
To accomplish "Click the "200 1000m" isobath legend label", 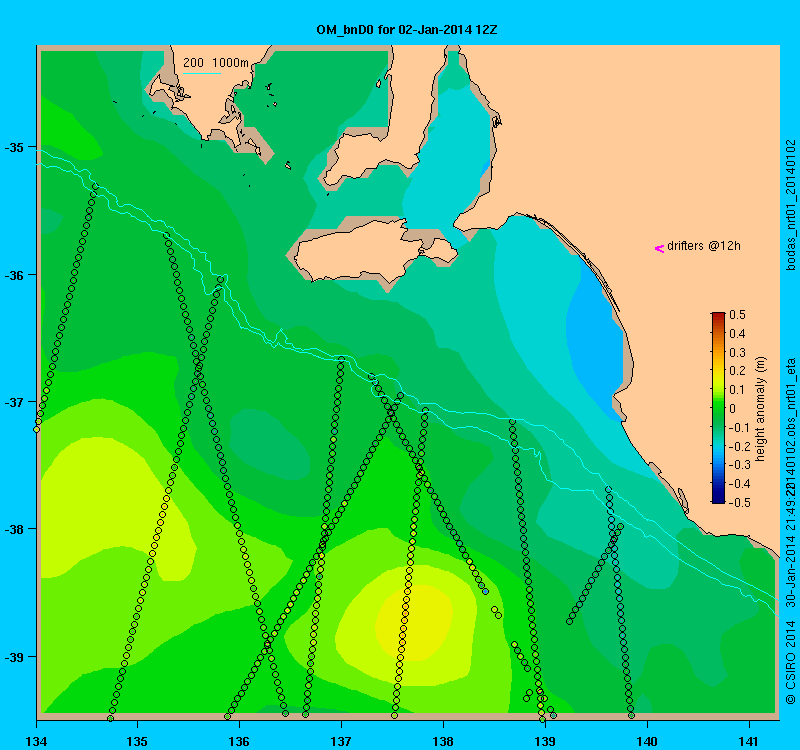I will coord(216,63).
